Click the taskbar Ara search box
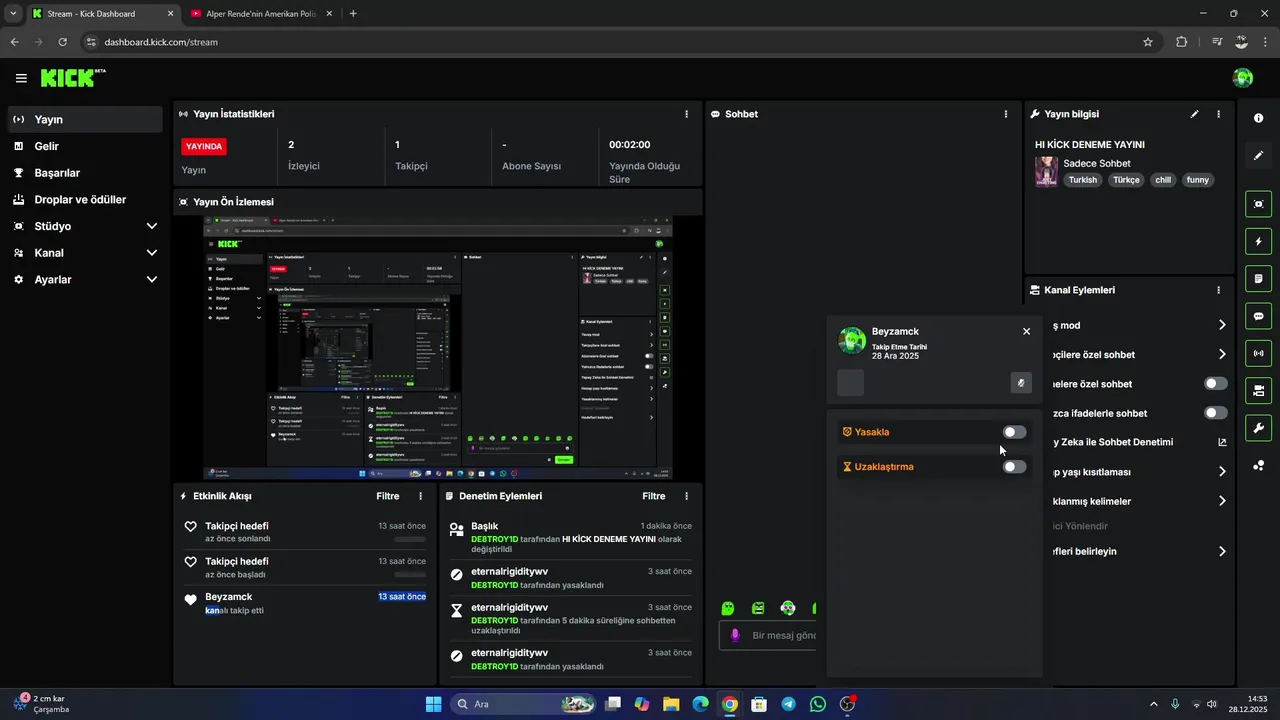 524,704
